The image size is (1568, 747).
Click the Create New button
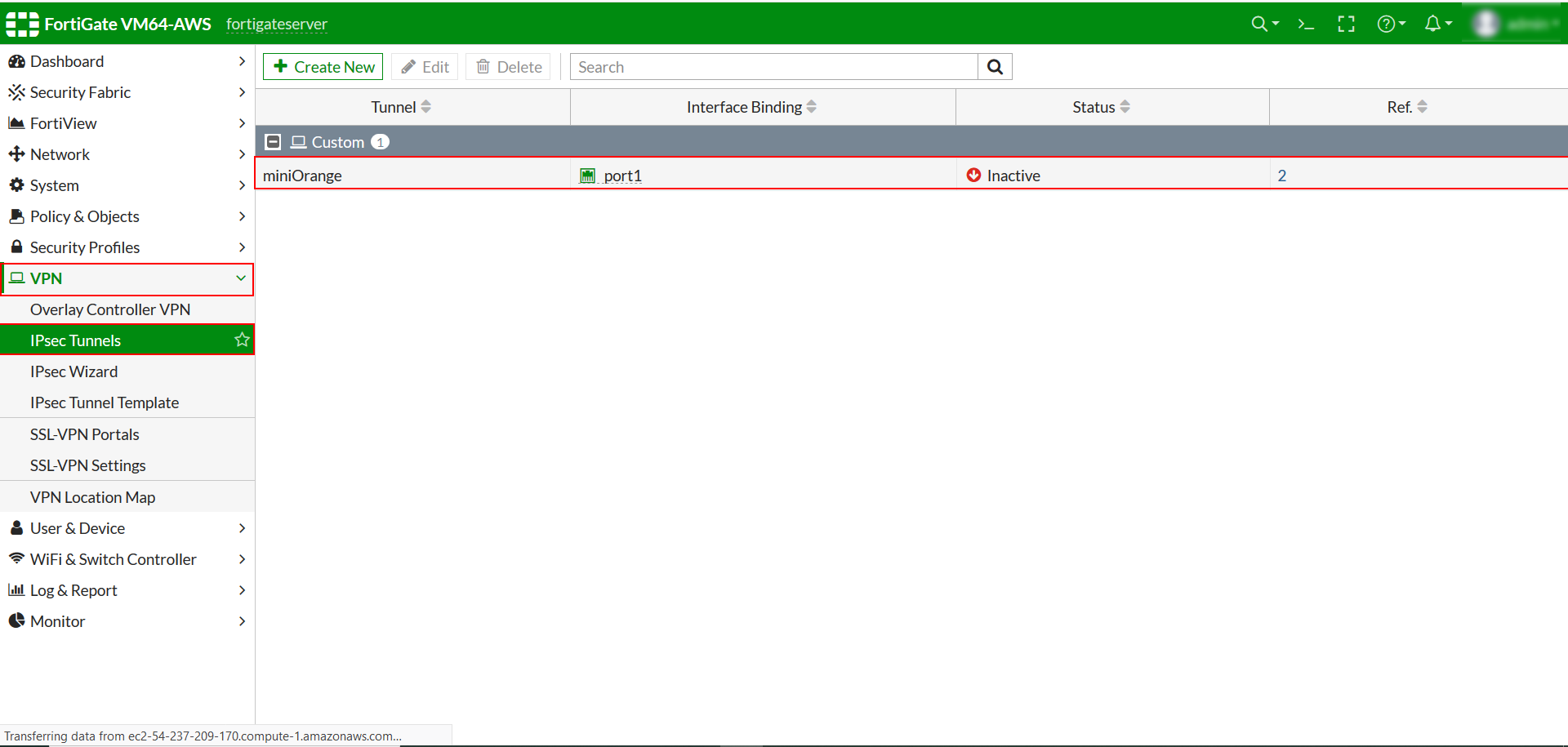[x=323, y=66]
